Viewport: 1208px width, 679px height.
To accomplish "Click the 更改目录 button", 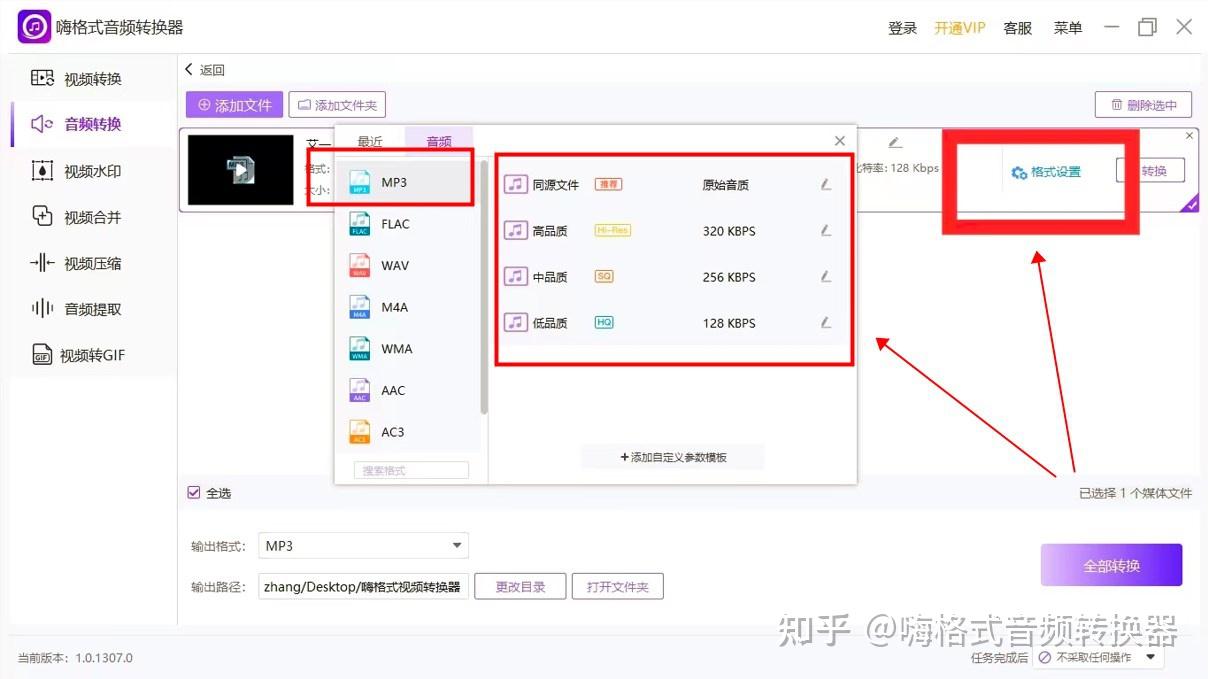I will coord(520,587).
